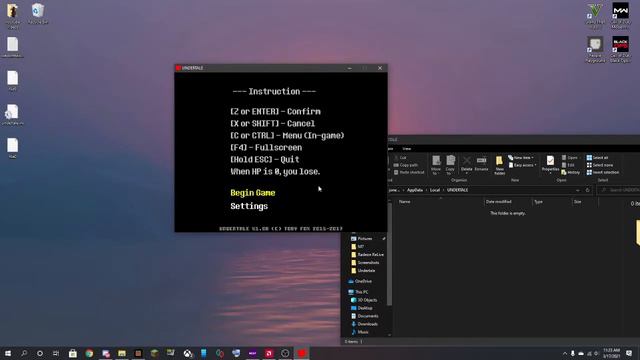Image resolution: width=640 pixels, height=360 pixels.
Task: Open Screenshots folder in navigation pane
Action: tap(364, 263)
